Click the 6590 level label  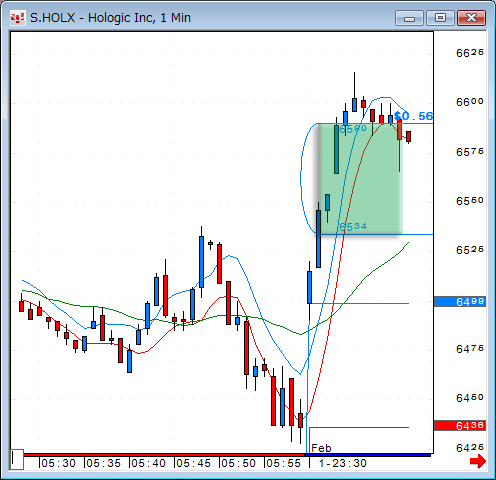(353, 129)
